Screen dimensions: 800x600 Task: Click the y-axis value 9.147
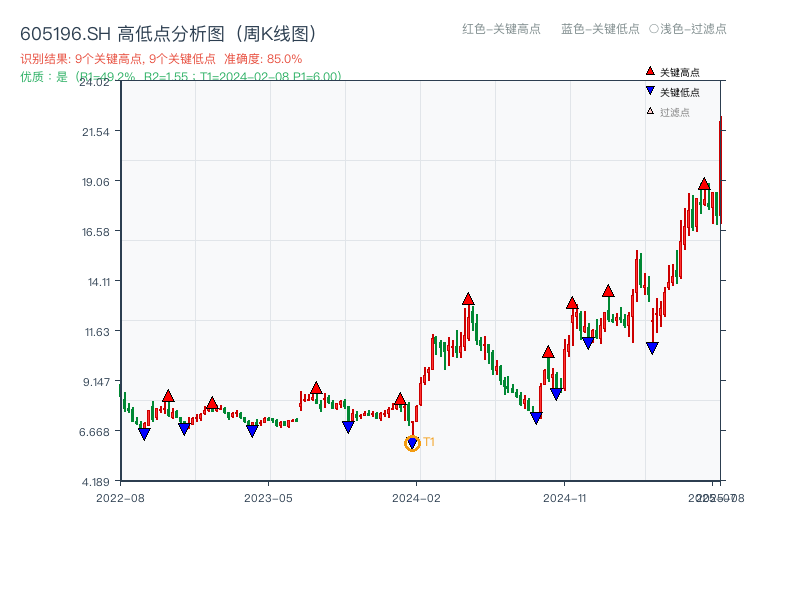coord(96,382)
